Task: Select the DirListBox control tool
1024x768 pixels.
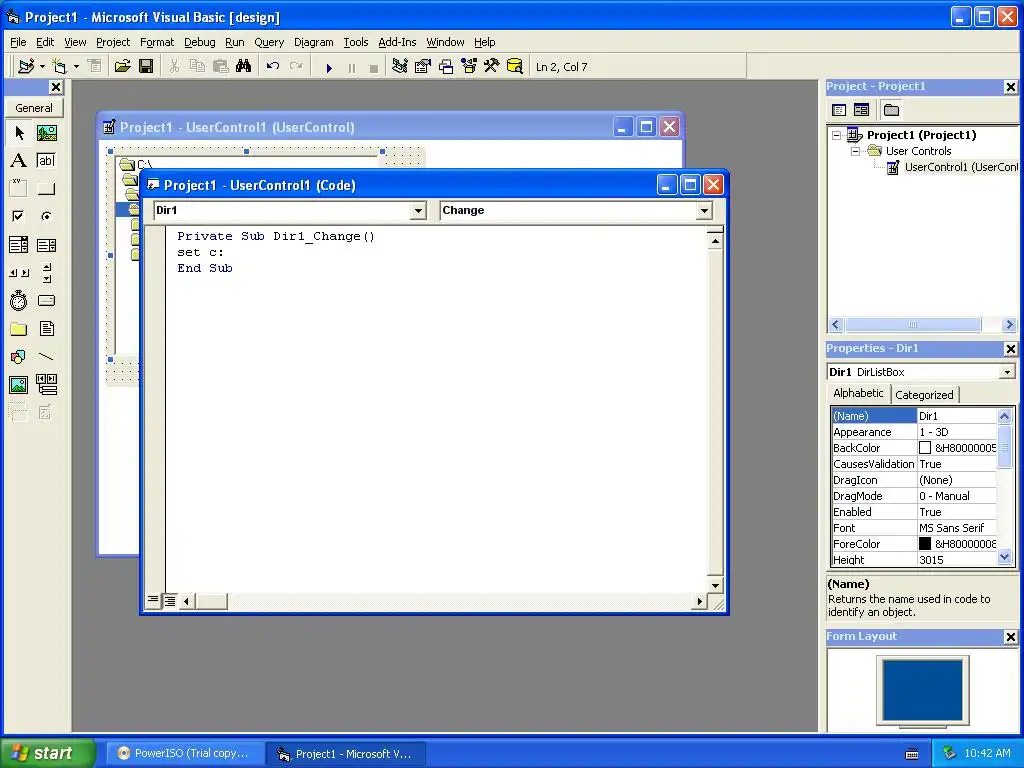Action: coord(19,328)
